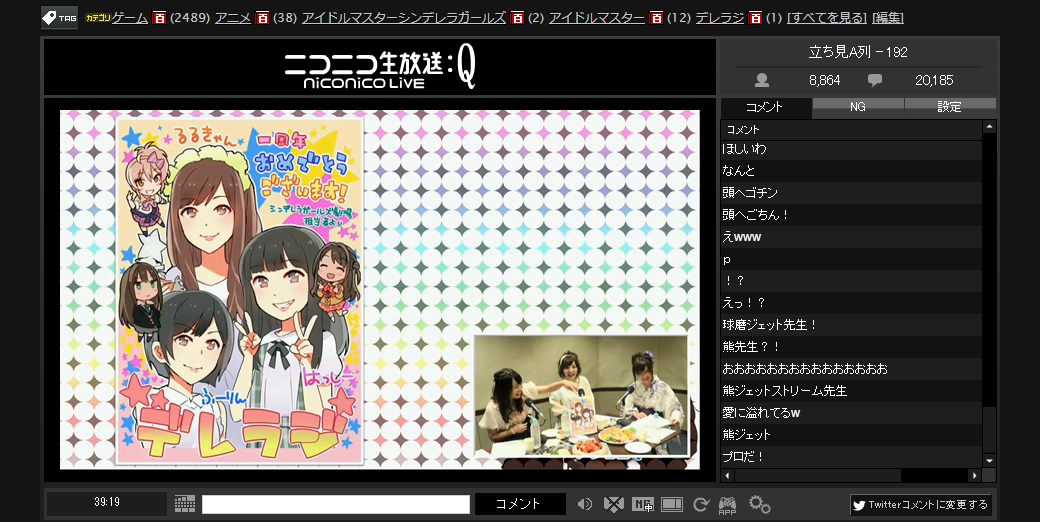This screenshot has height=522, width=1040.
Task: Open the gamepad APP icon
Action: pos(728,505)
